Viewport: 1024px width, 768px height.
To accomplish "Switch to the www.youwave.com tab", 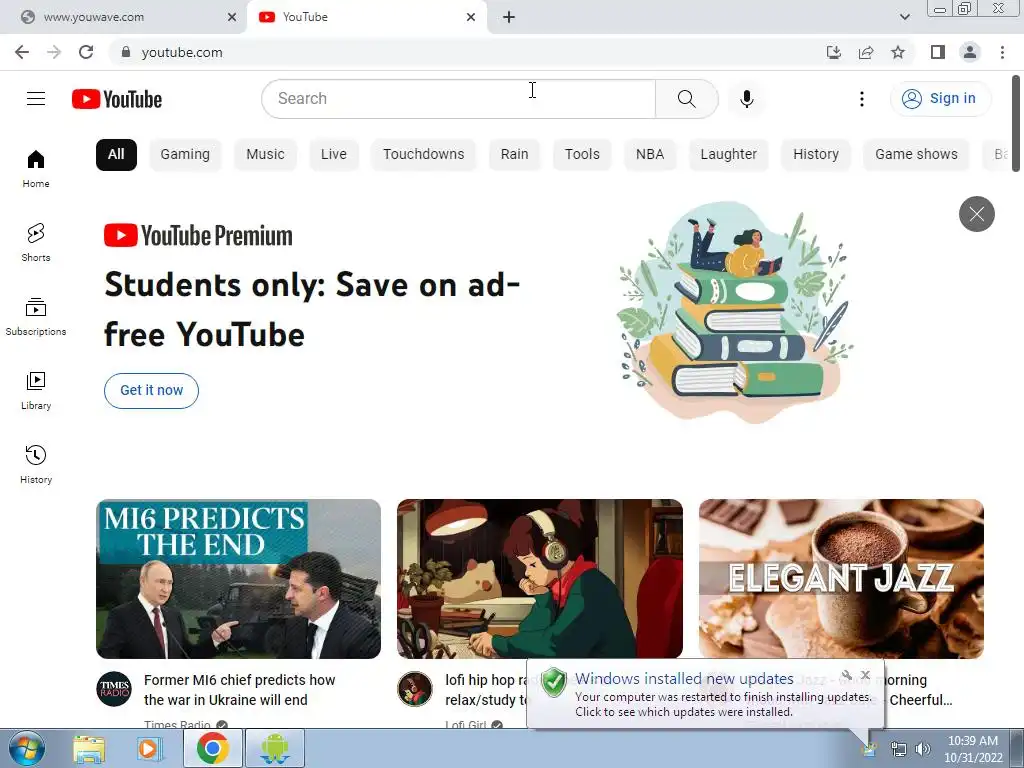I will (121, 17).
